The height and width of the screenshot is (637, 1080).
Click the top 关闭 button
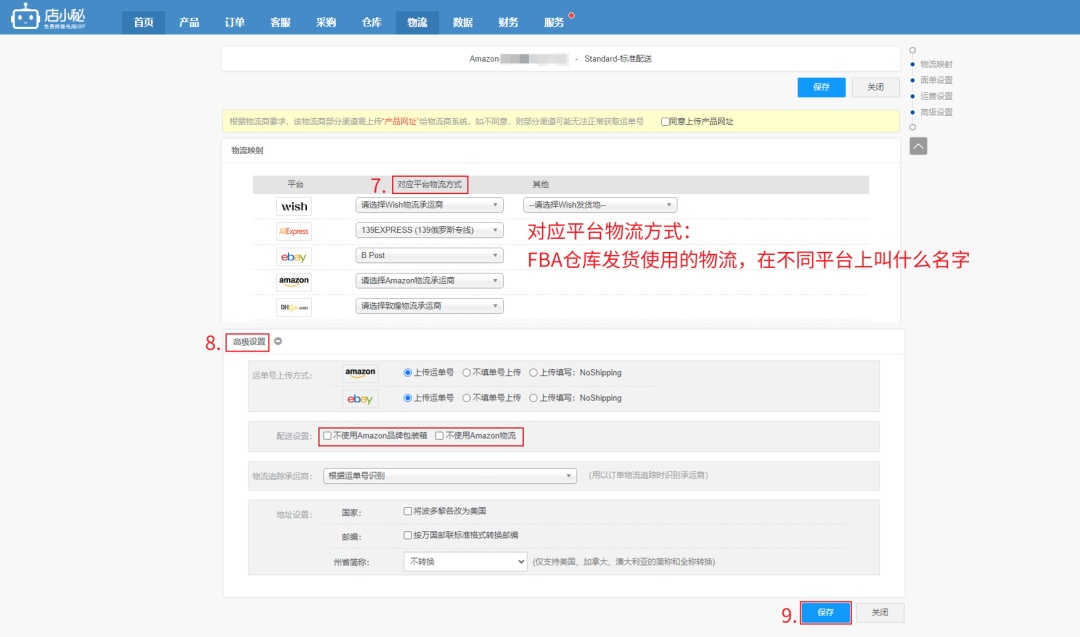875,87
